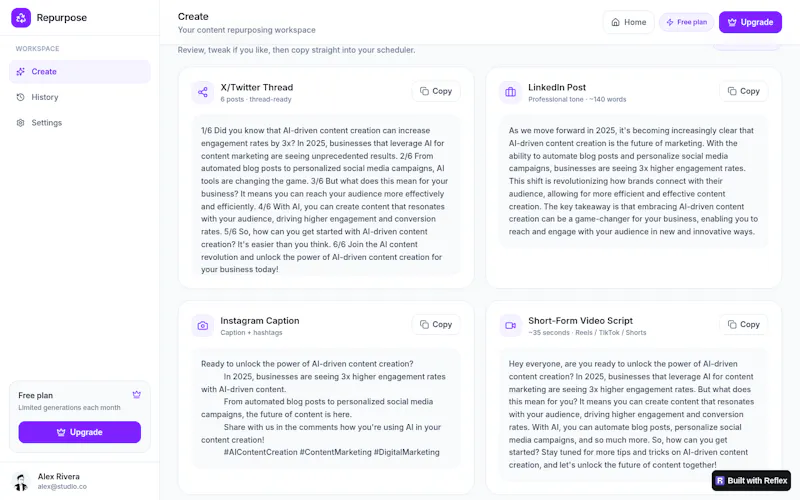The height and width of the screenshot is (500, 800).
Task: Click Alex Rivera's profile avatar
Action: point(21,481)
